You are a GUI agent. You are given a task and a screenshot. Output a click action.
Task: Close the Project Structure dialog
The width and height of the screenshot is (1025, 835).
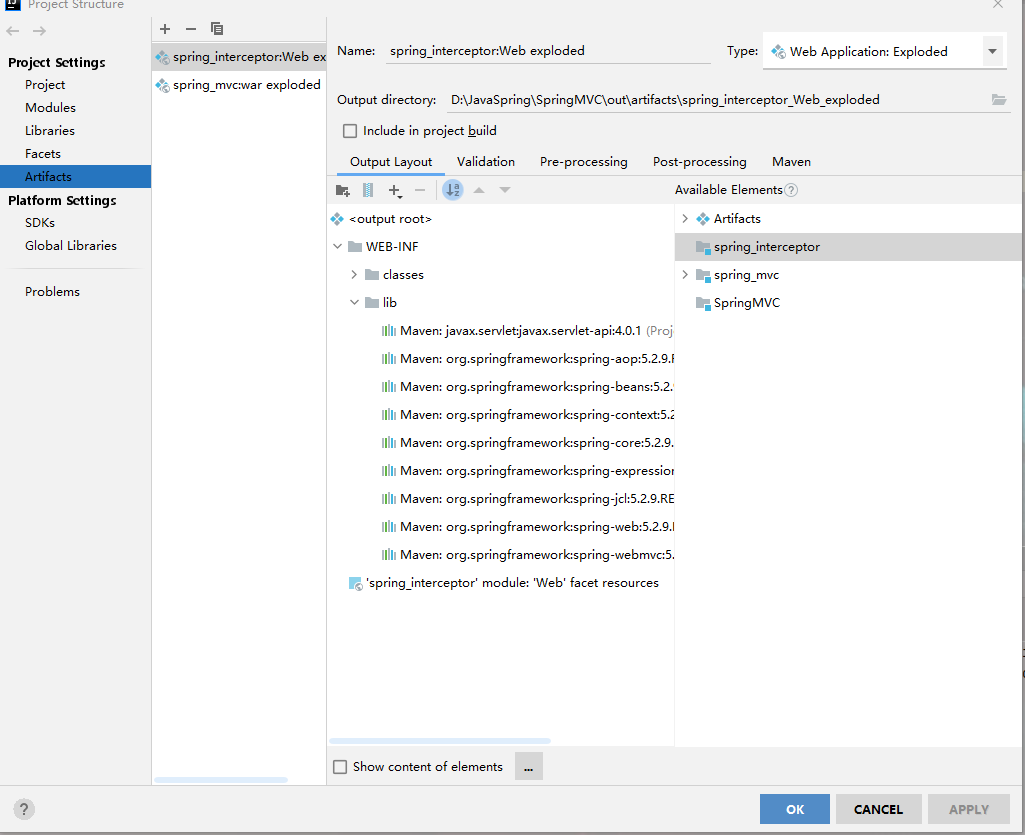(998, 5)
